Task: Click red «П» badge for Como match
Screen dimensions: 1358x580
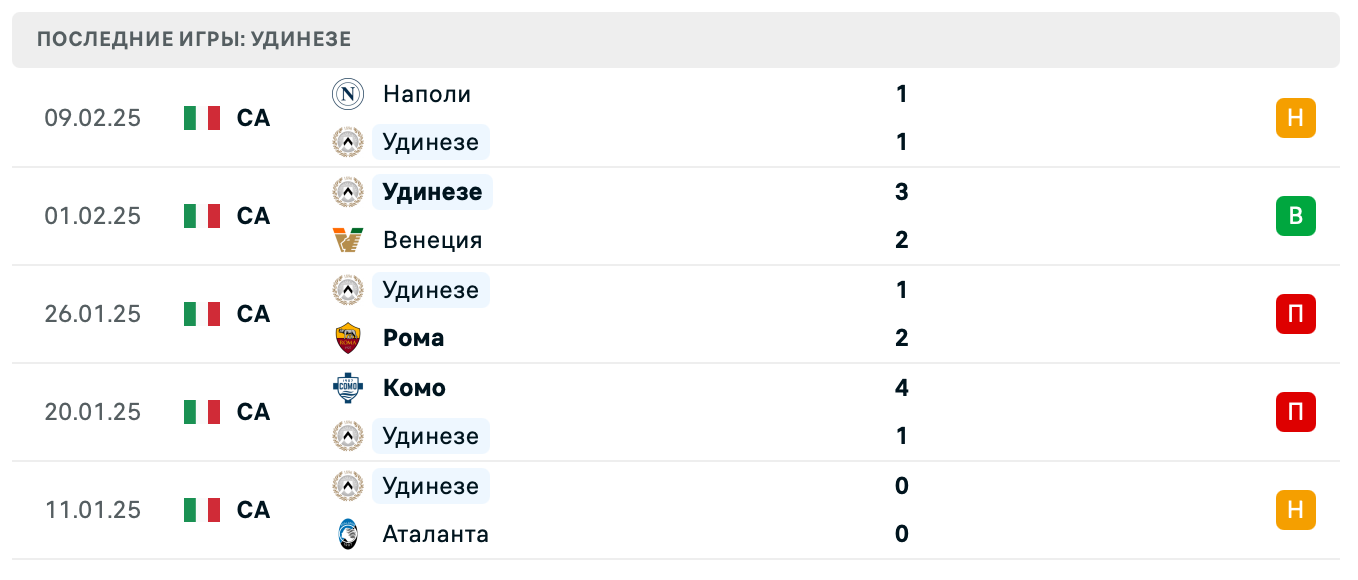Action: [1295, 412]
